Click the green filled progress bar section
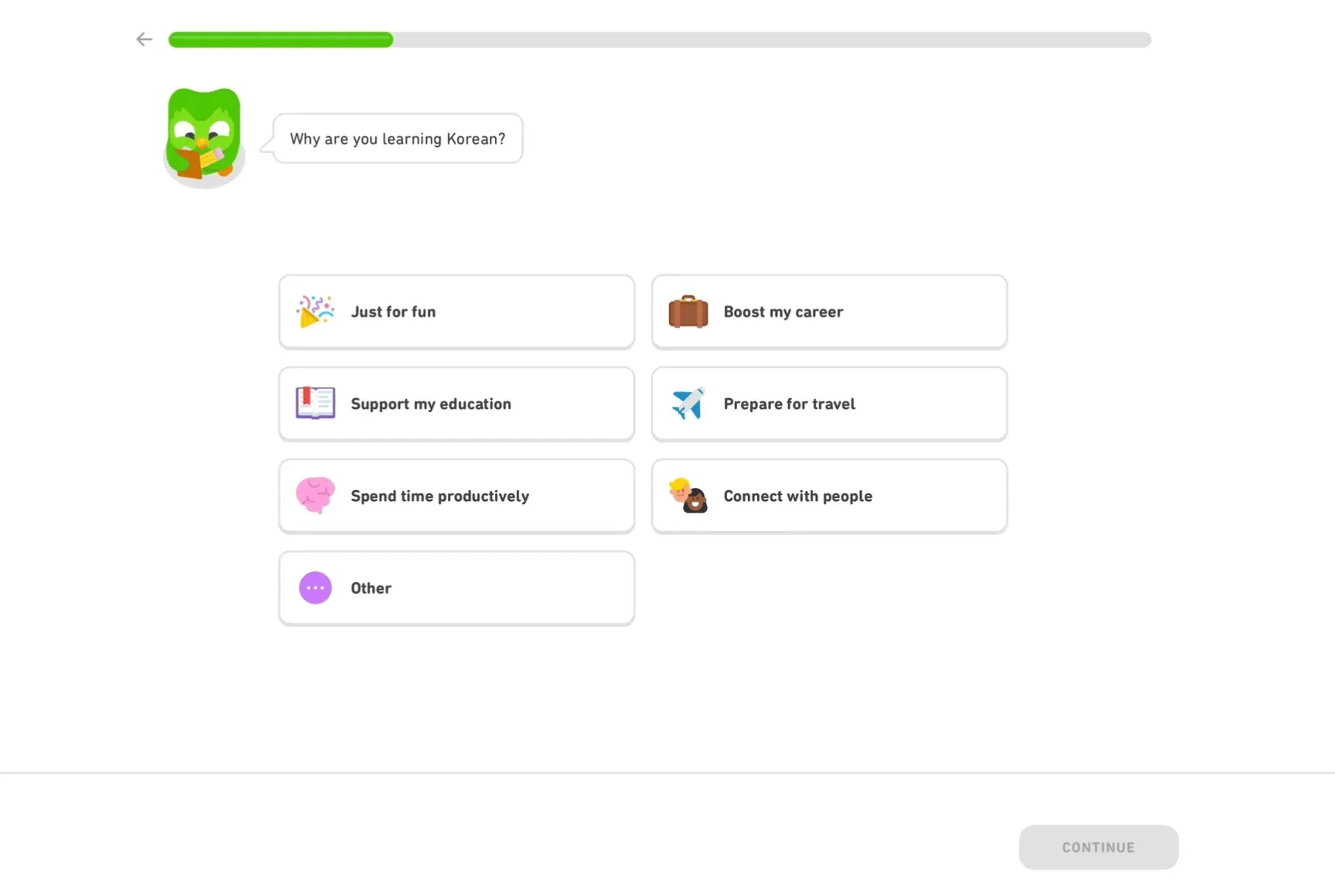1335x896 pixels. (x=280, y=39)
